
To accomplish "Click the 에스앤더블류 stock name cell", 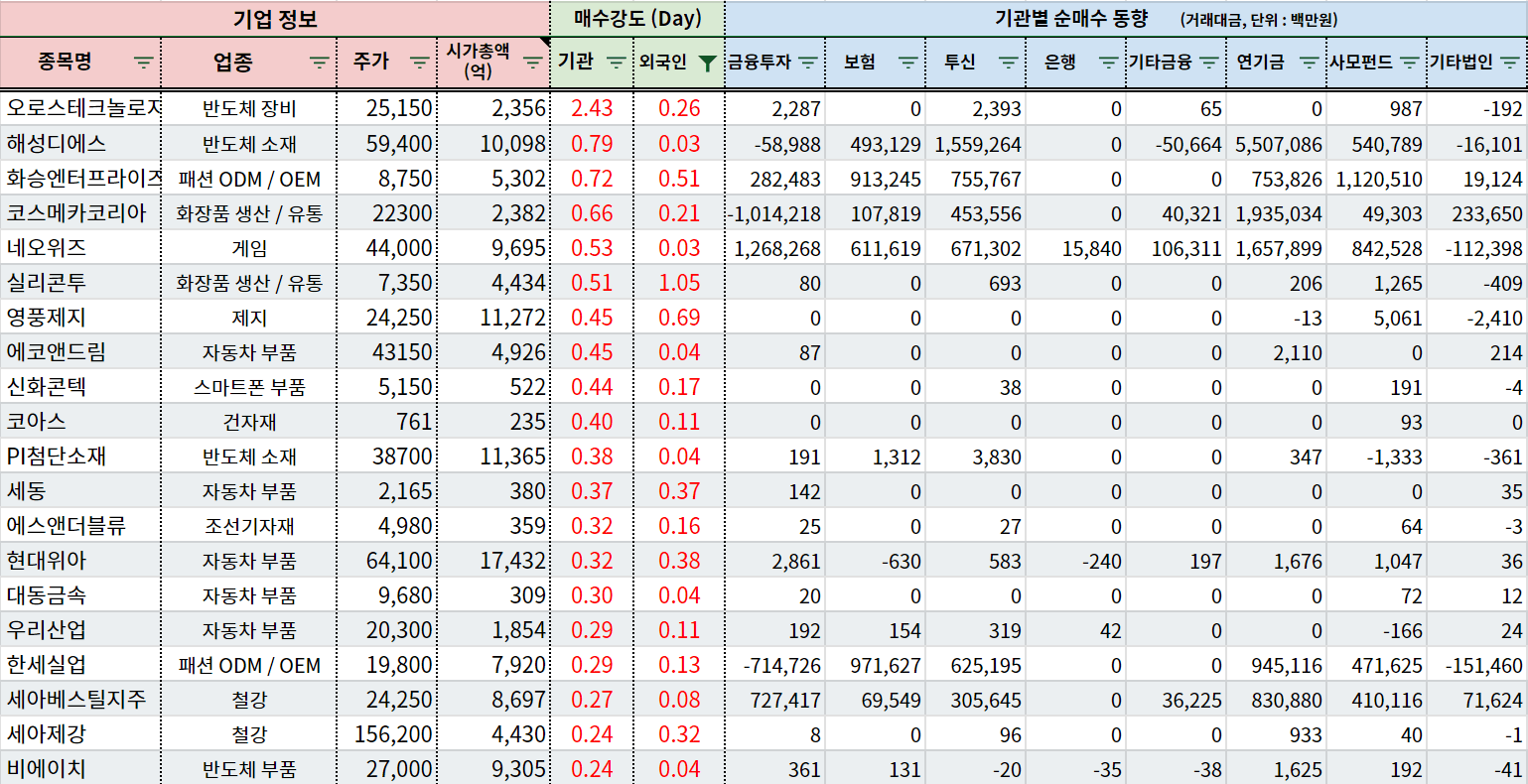I will tap(80, 525).
